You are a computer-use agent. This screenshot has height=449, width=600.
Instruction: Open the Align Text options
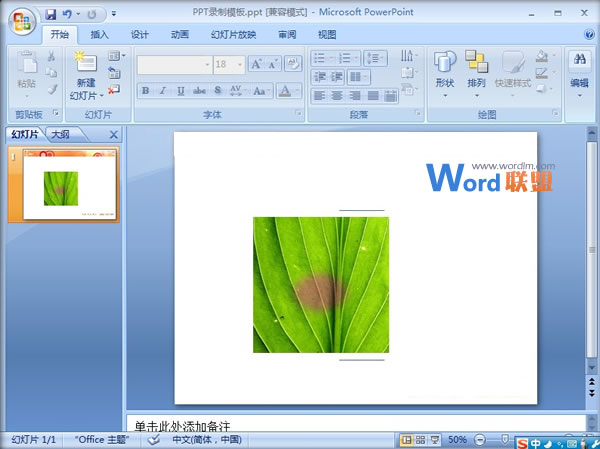coord(409,72)
